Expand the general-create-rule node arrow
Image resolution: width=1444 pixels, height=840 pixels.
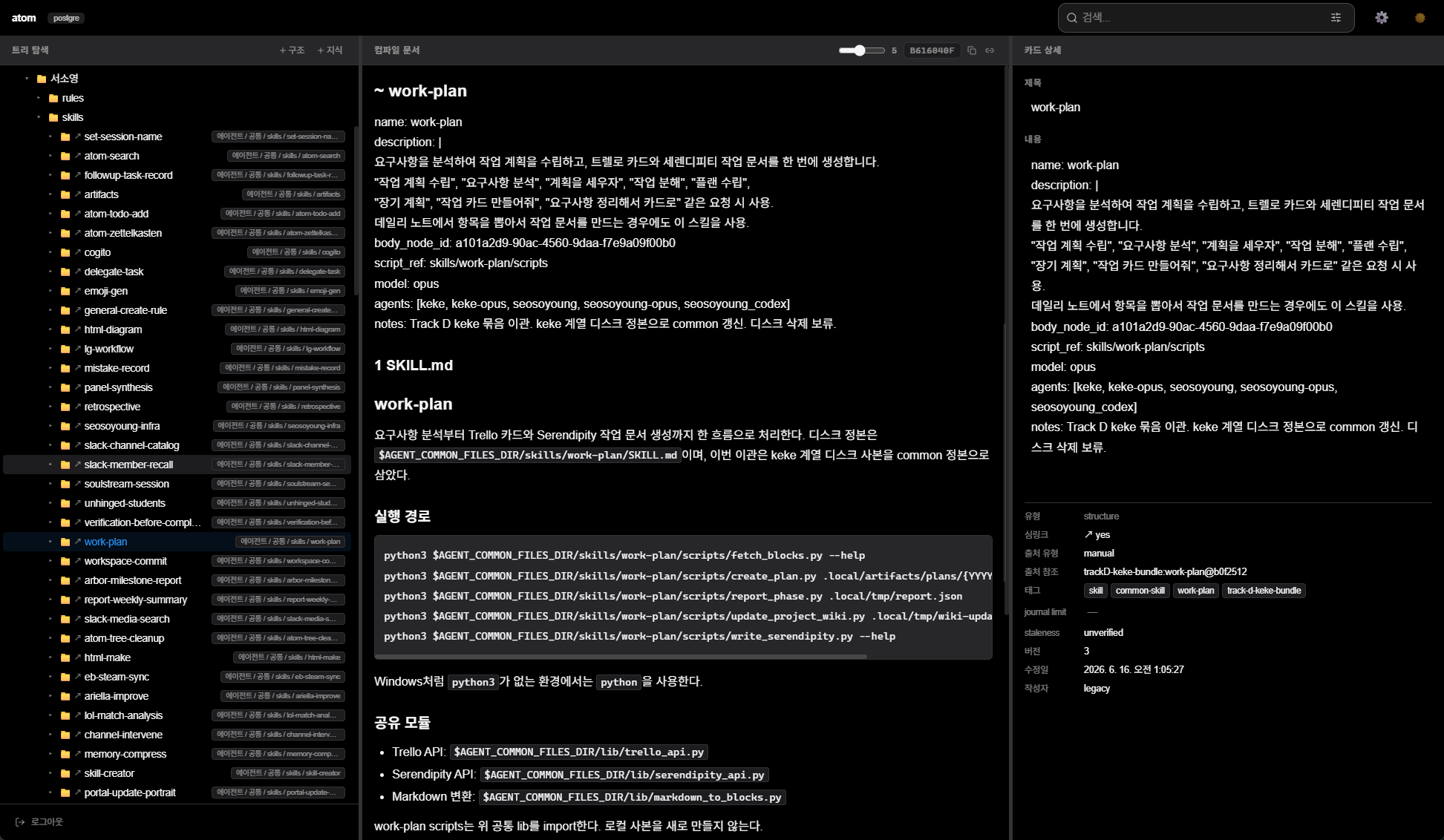(50, 310)
